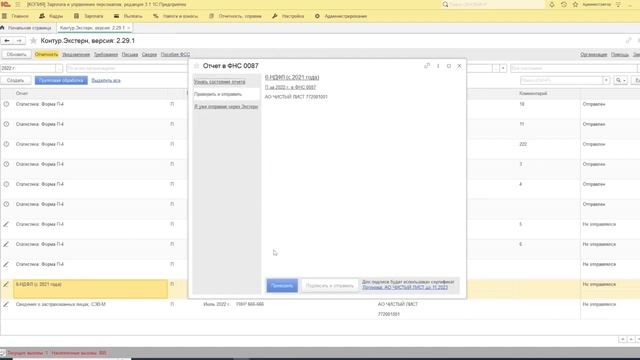Click the Обновить button
This screenshot has height=360, width=640.
[16, 54]
